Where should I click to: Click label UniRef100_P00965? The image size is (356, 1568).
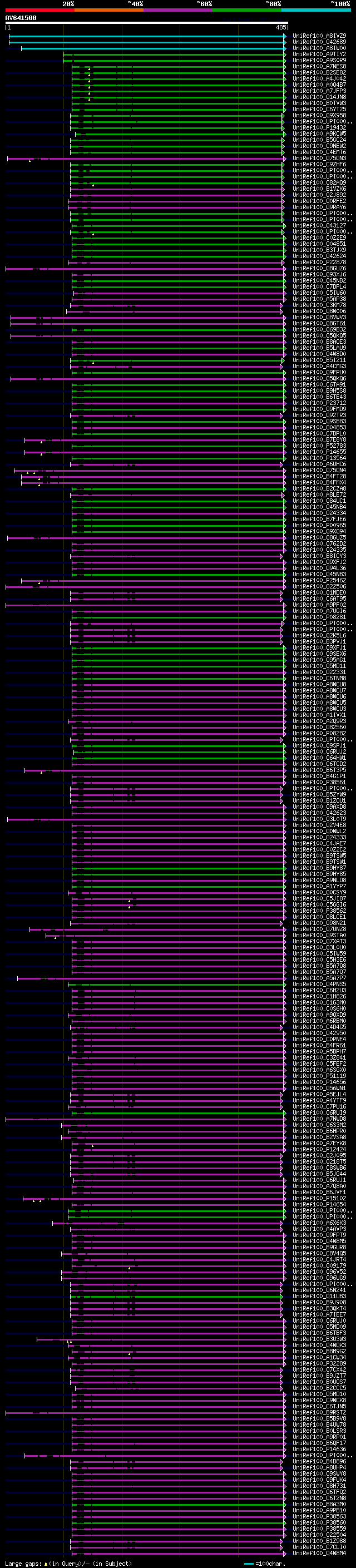(x=319, y=525)
